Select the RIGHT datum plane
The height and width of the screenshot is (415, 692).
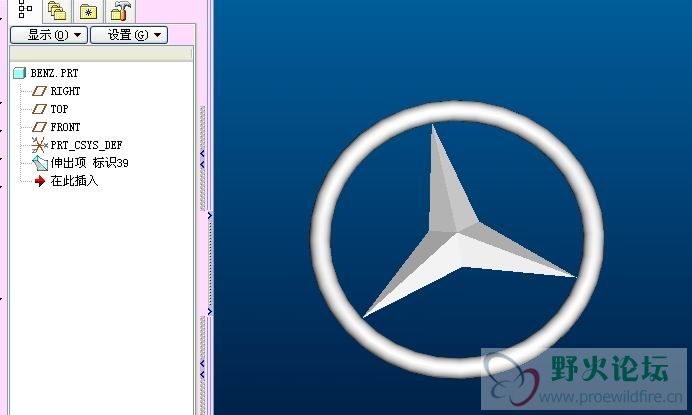pos(65,91)
